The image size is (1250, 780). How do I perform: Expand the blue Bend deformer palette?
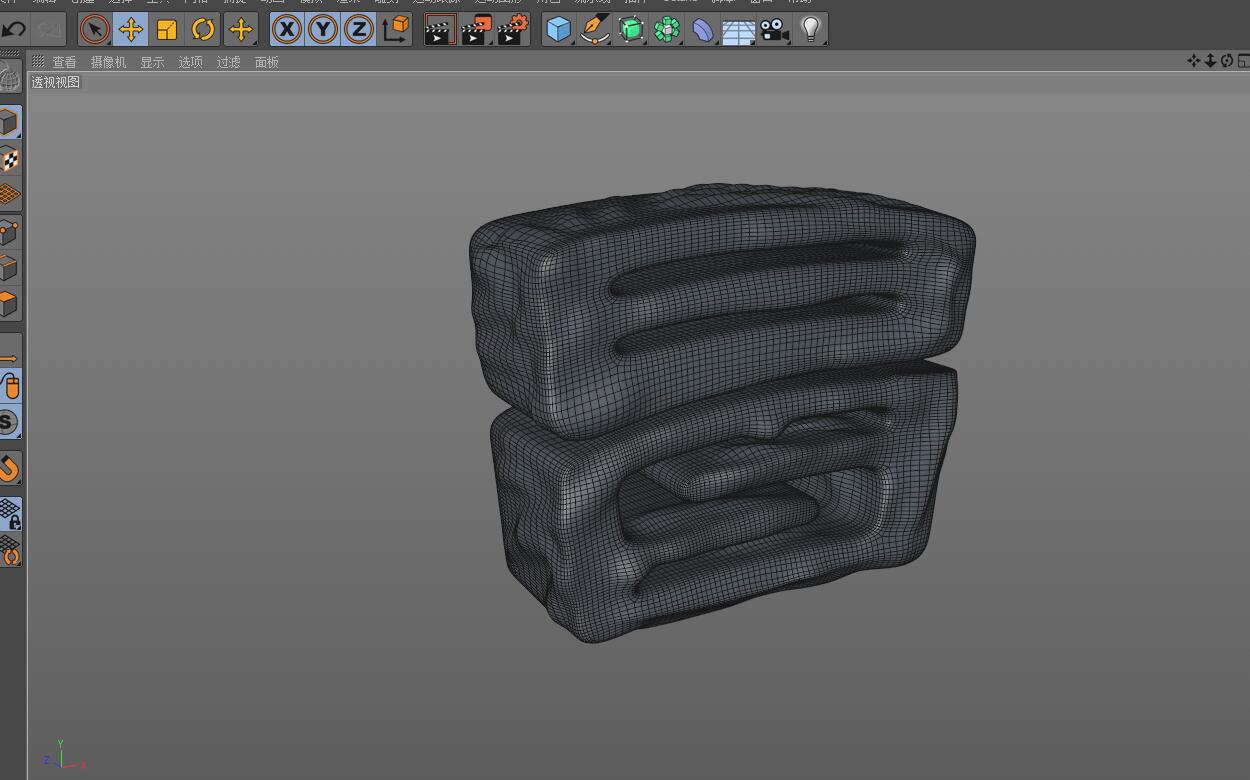pyautogui.click(x=703, y=29)
